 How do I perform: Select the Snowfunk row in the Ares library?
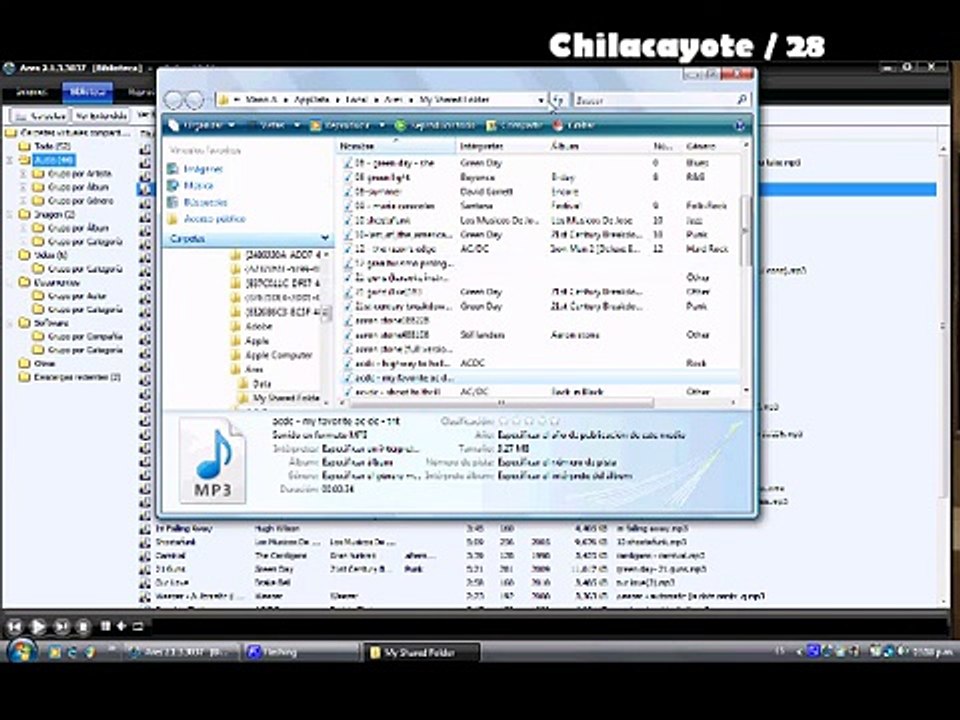(539, 542)
